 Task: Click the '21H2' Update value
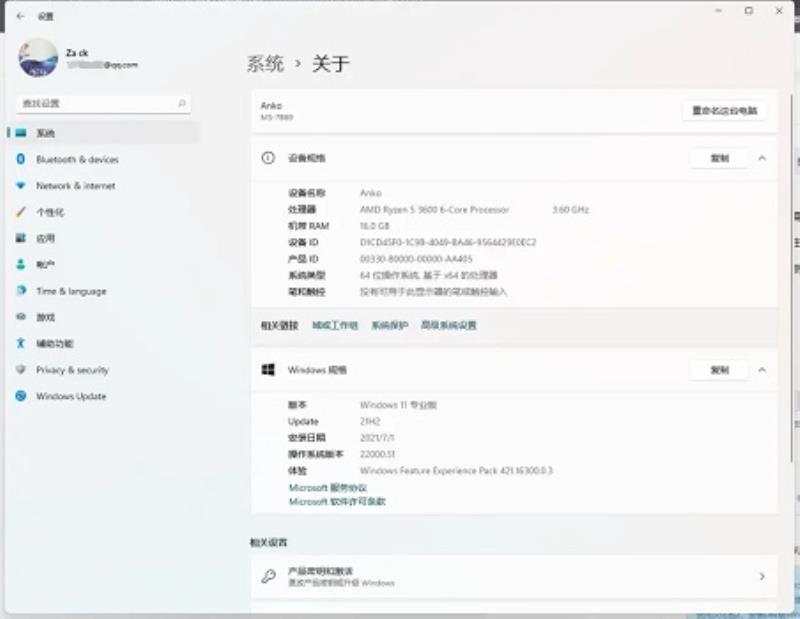tap(370, 422)
